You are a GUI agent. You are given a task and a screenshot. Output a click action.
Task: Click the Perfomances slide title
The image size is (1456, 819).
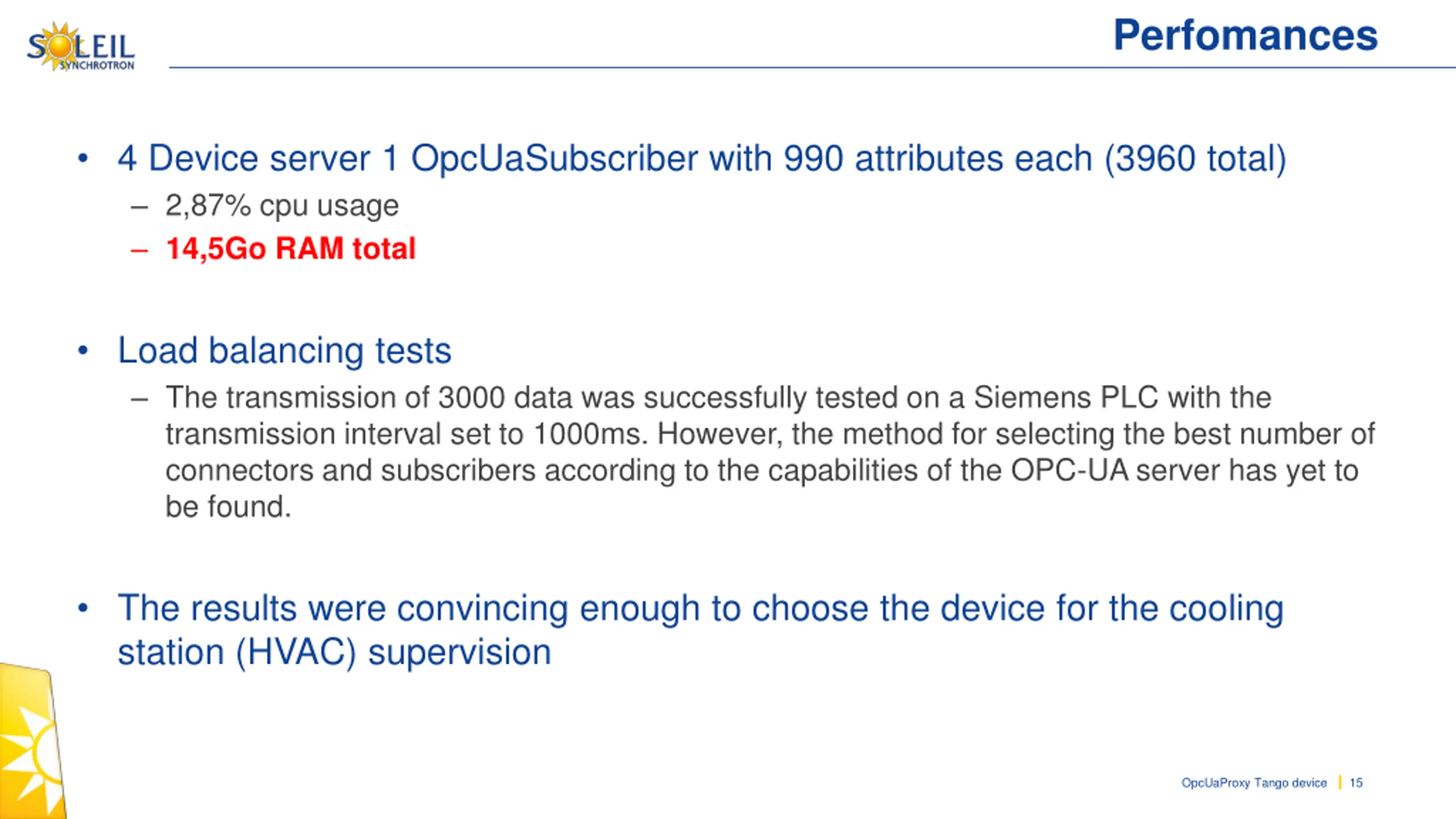point(1245,35)
